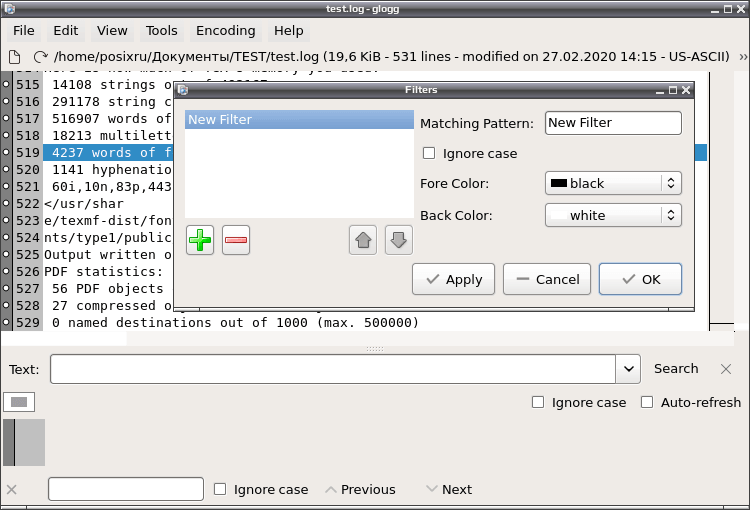Click the Cancel button in Filters dialog
The width and height of the screenshot is (750, 510).
pyautogui.click(x=547, y=279)
